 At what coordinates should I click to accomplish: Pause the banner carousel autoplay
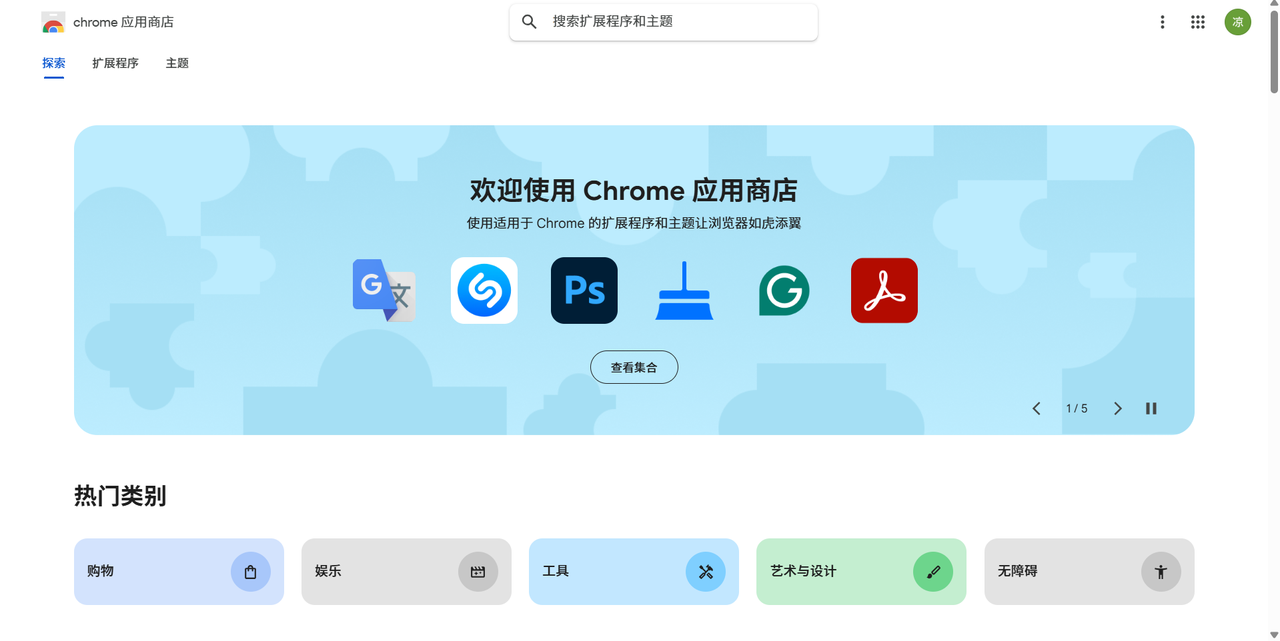(x=1151, y=408)
